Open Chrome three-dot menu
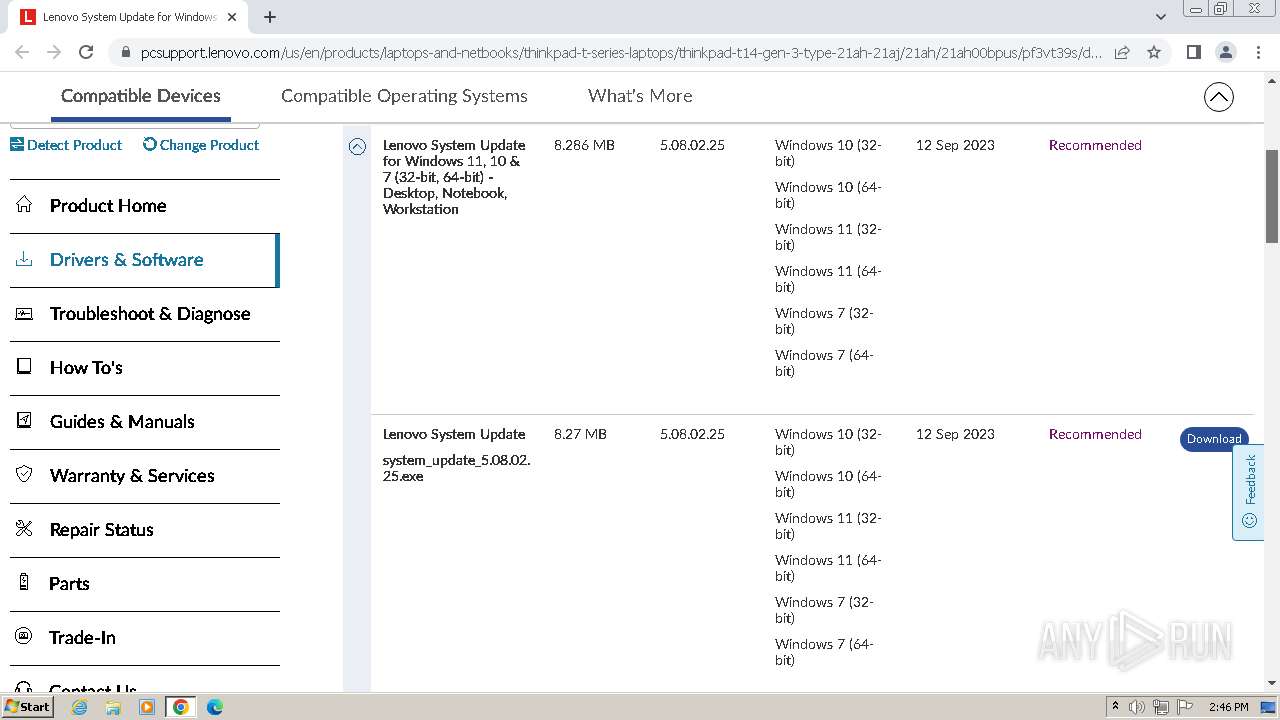The height and width of the screenshot is (720, 1280). click(1258, 52)
